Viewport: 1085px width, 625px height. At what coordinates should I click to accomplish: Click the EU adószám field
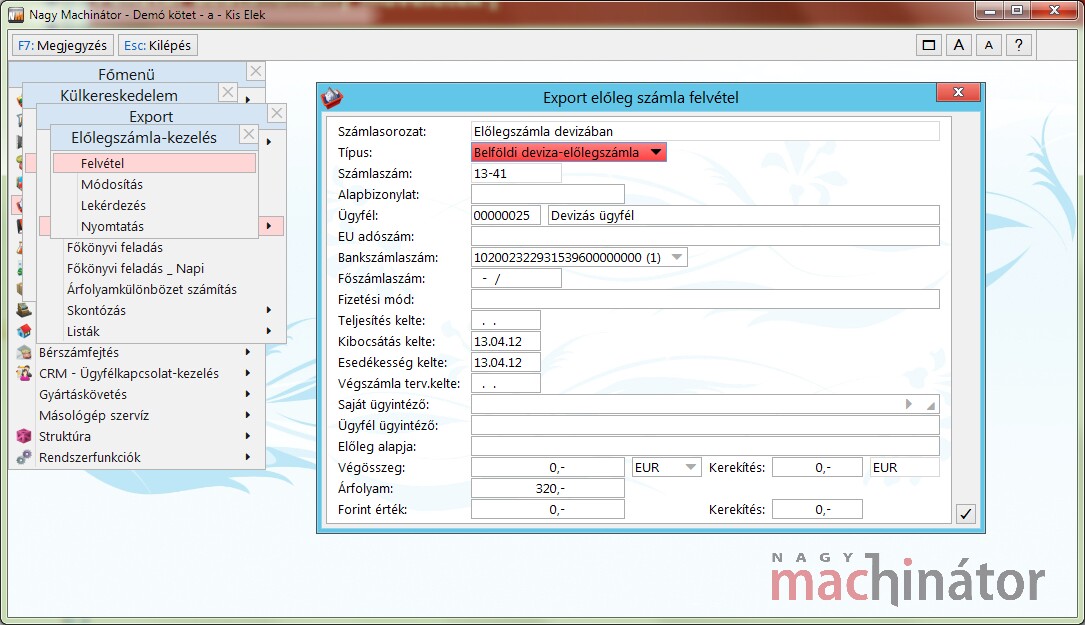pos(705,236)
